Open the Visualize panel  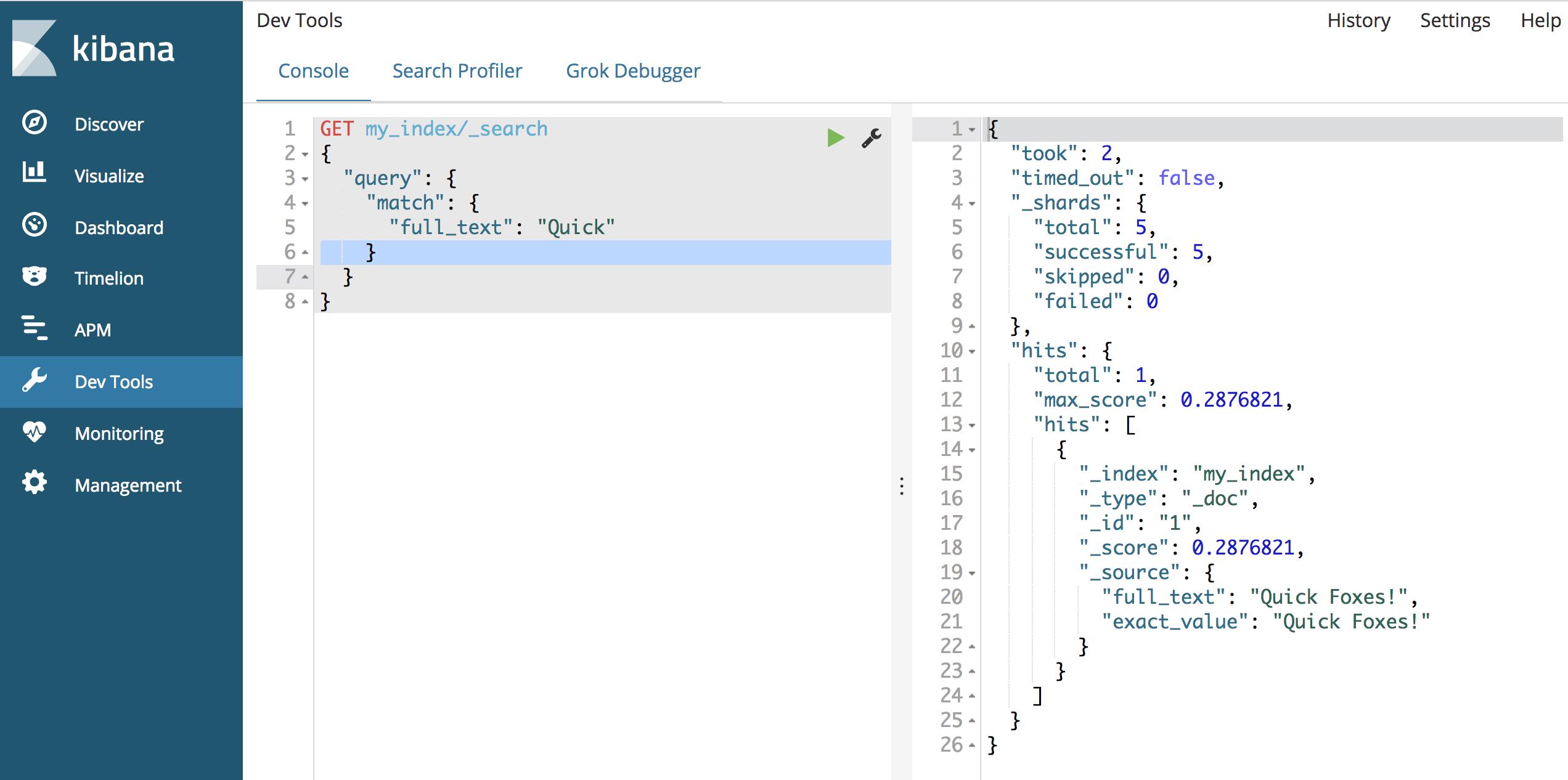(x=108, y=175)
